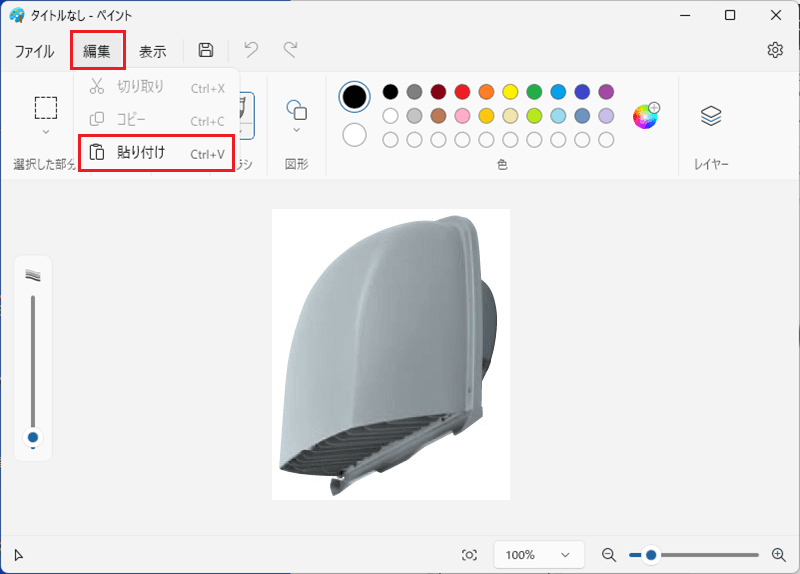The image size is (800, 574).
Task: Click the undo arrow icon
Action: click(251, 49)
